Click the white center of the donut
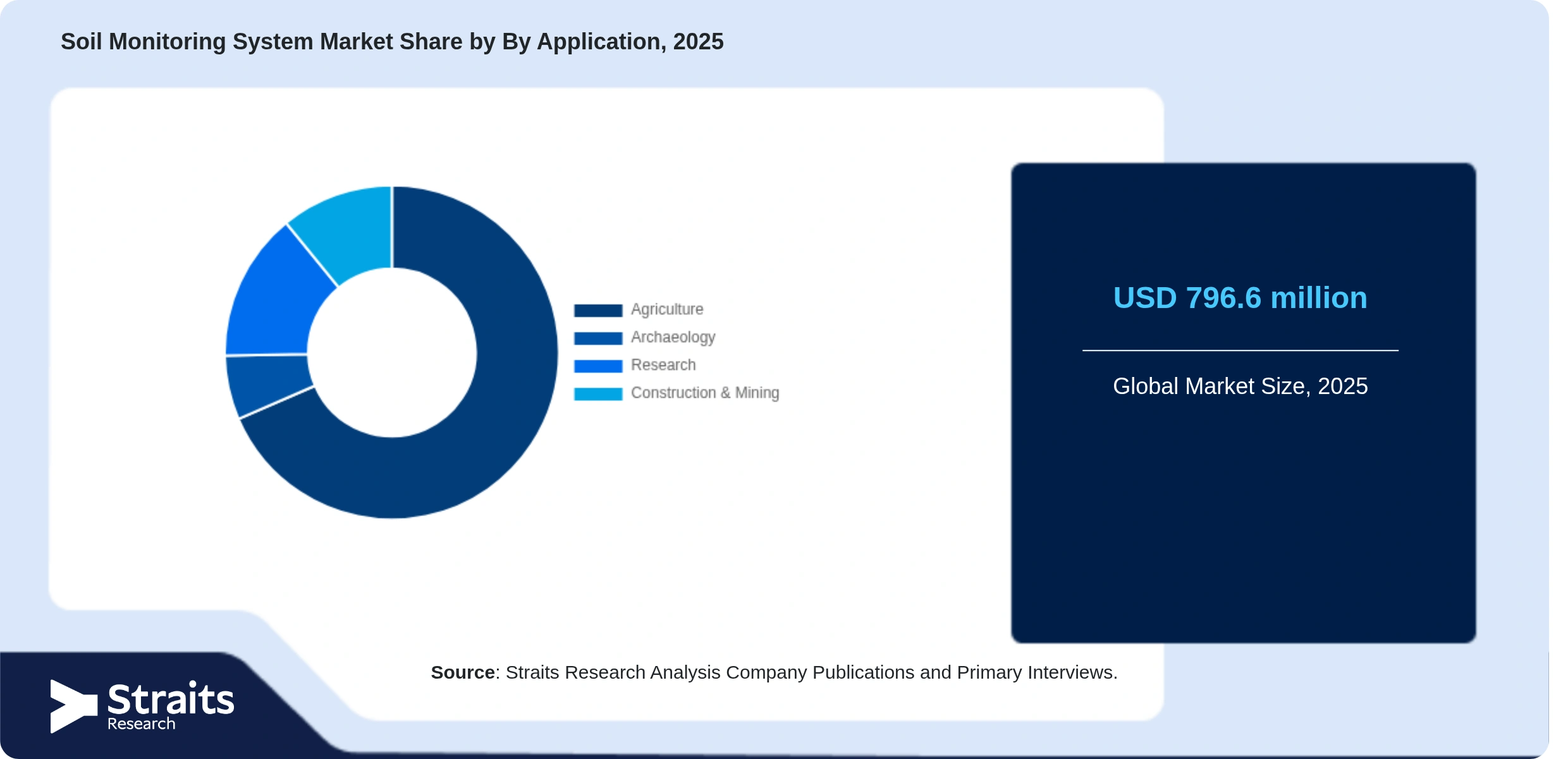 pos(392,352)
